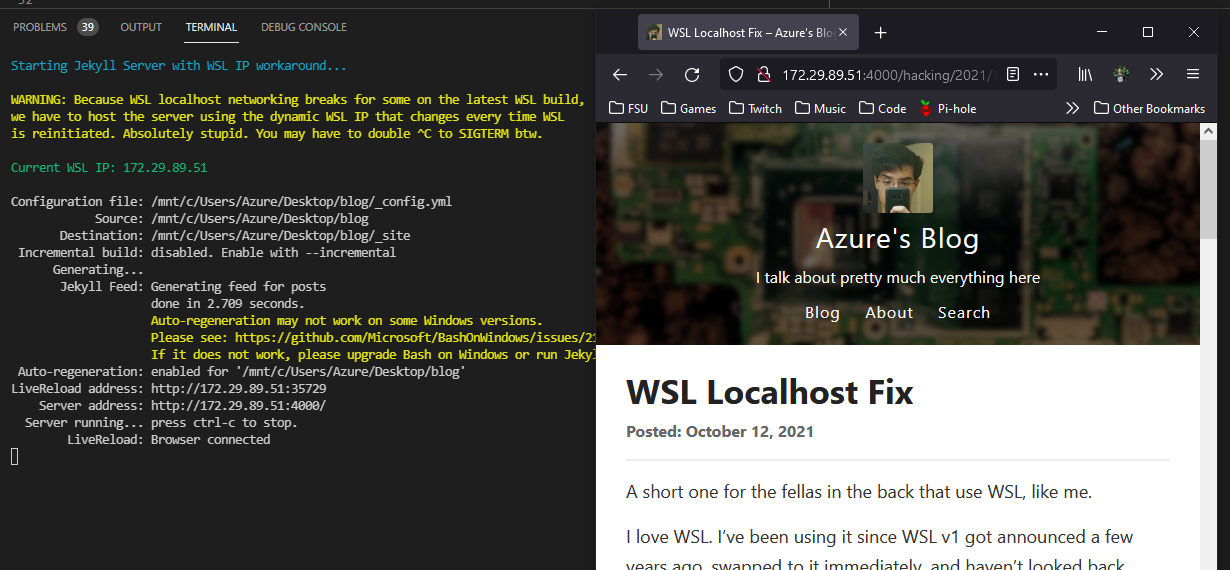Close the WSL Localhost Fix tab
Image resolution: width=1230 pixels, height=570 pixels.
click(x=843, y=33)
